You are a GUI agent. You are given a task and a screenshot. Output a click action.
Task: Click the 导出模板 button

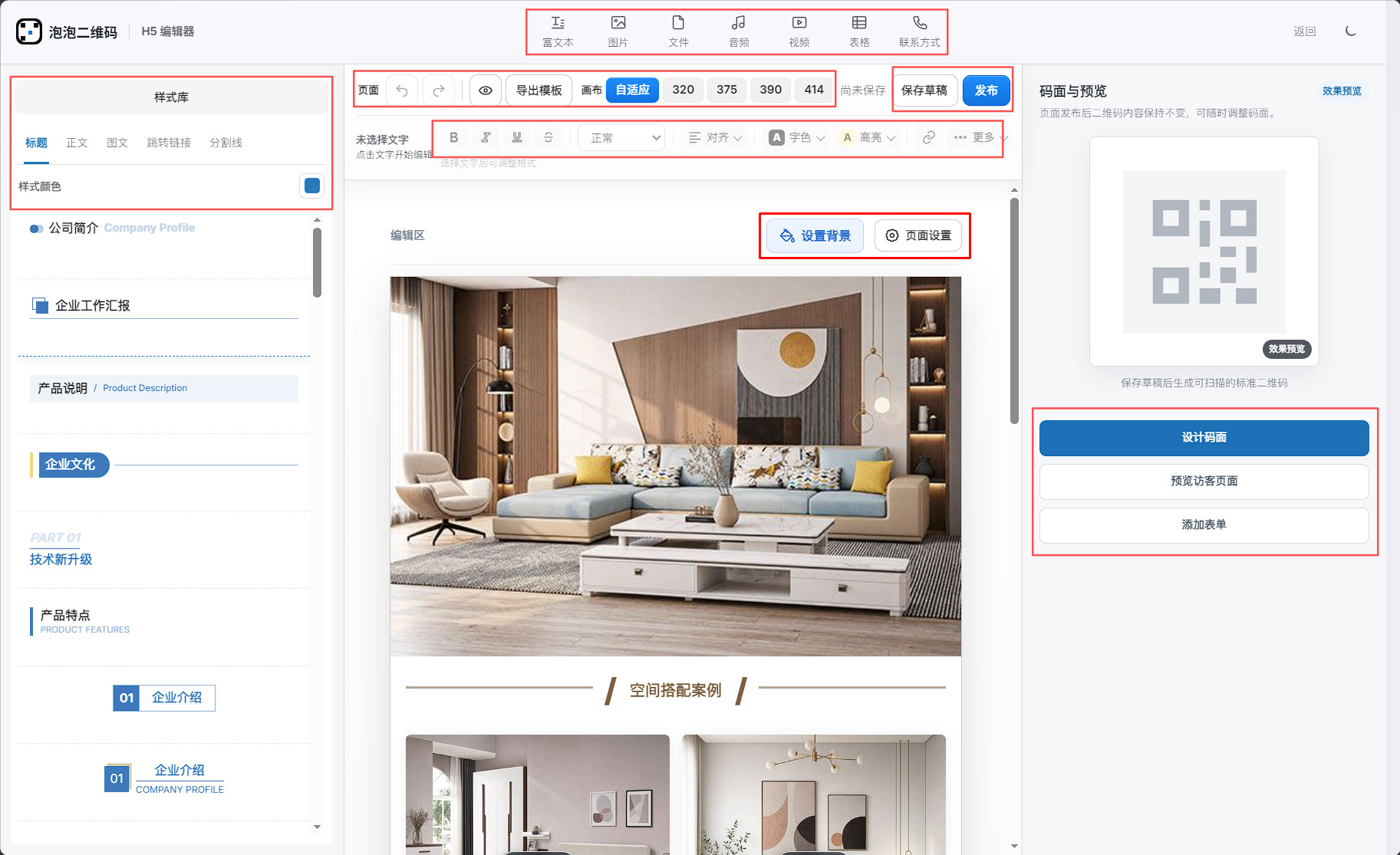(x=539, y=90)
